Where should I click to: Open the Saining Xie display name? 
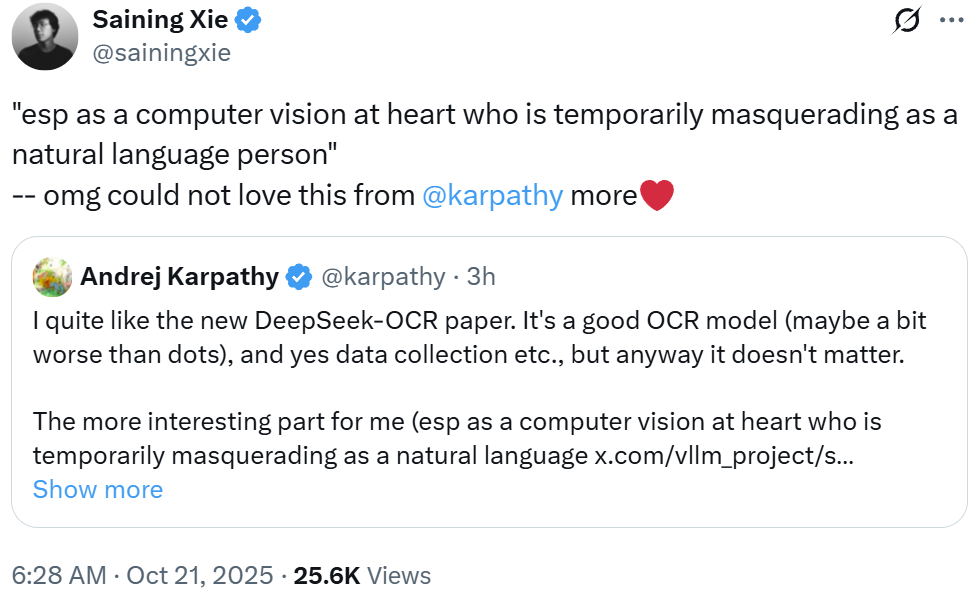click(160, 20)
